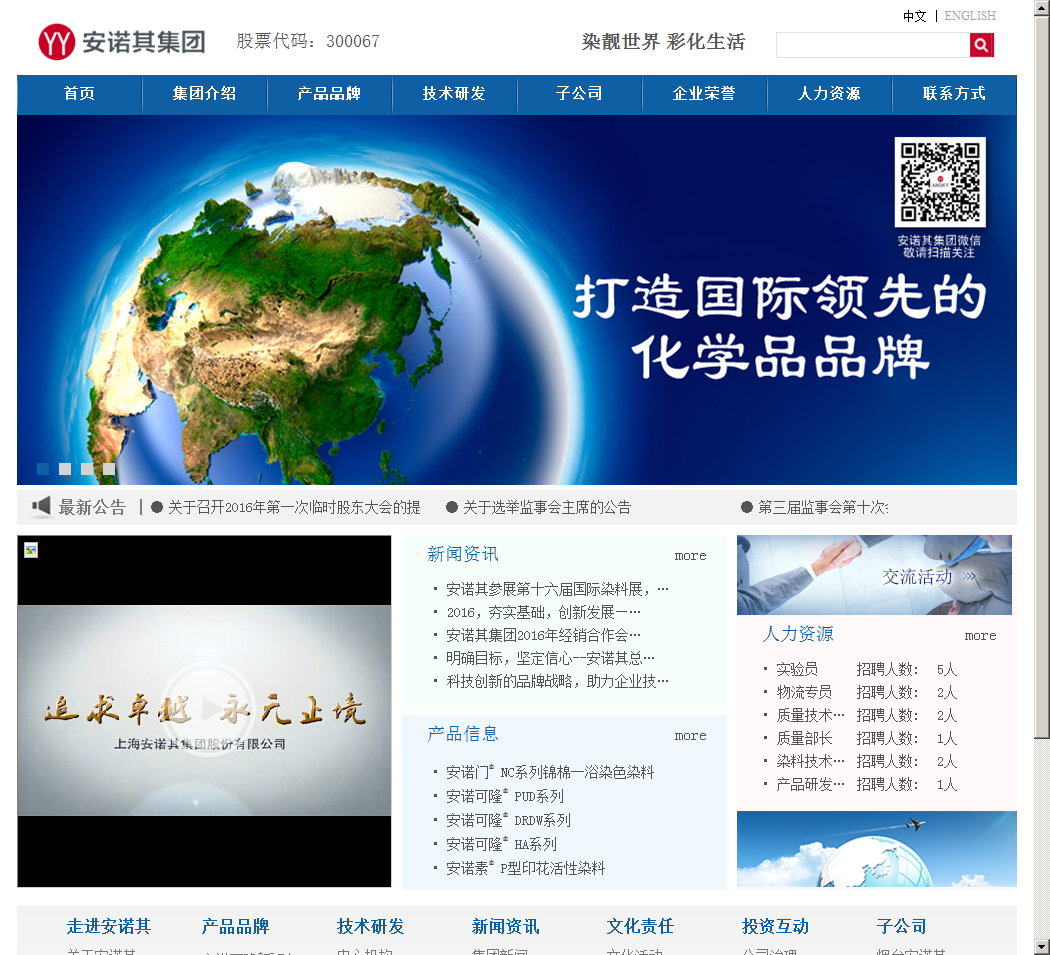The height and width of the screenshot is (955, 1050).
Task: Open news 明确目标,坚定信心
Action: (x=550, y=658)
